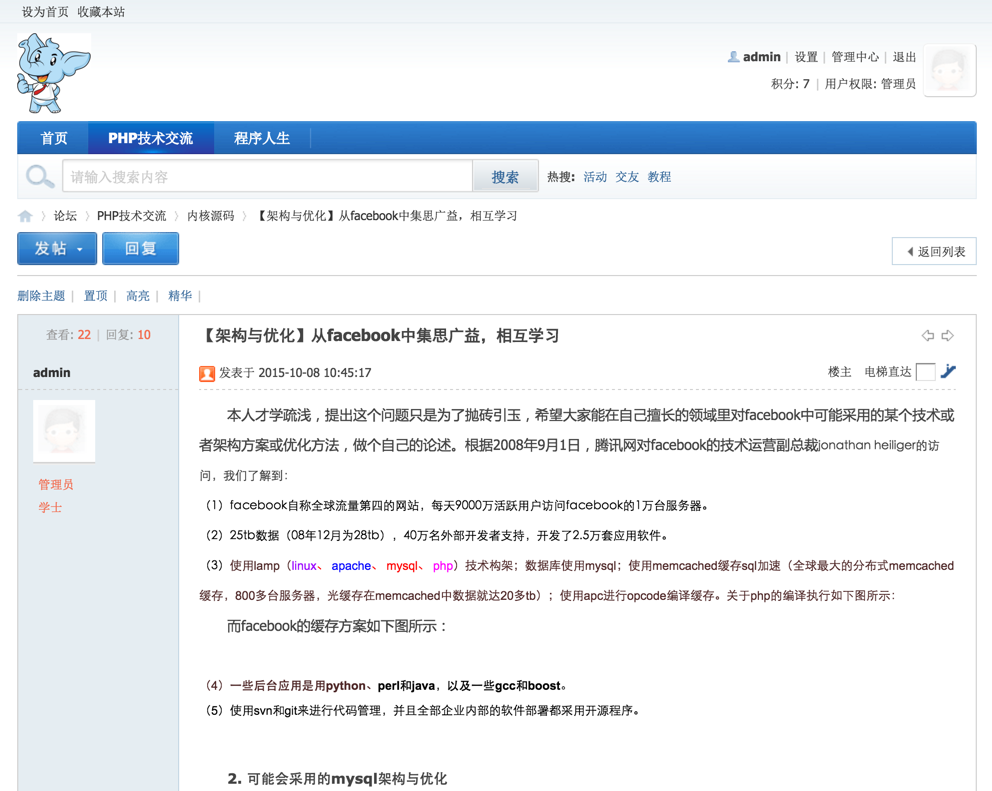Click 删除主题 delete thread link
The height and width of the screenshot is (791, 992).
[41, 296]
